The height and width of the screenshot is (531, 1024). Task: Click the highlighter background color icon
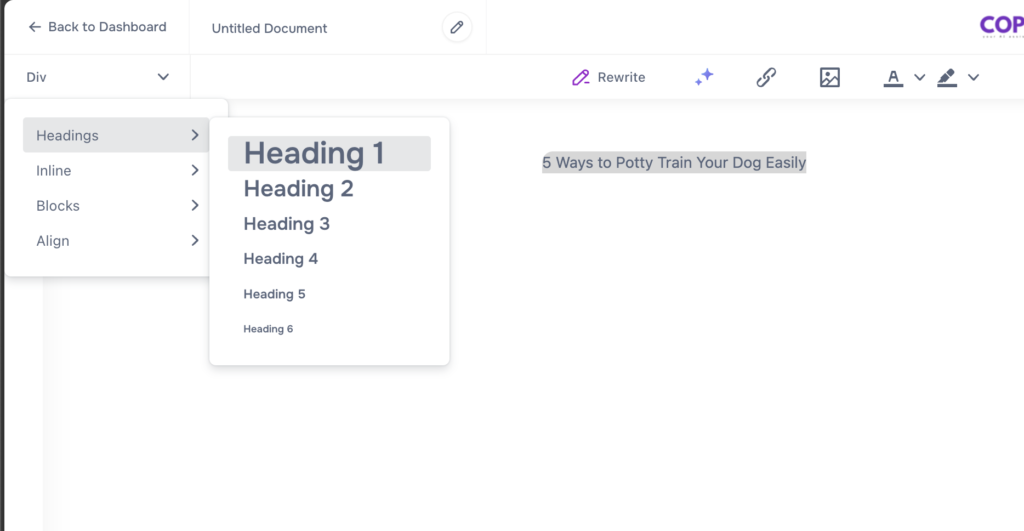(947, 77)
